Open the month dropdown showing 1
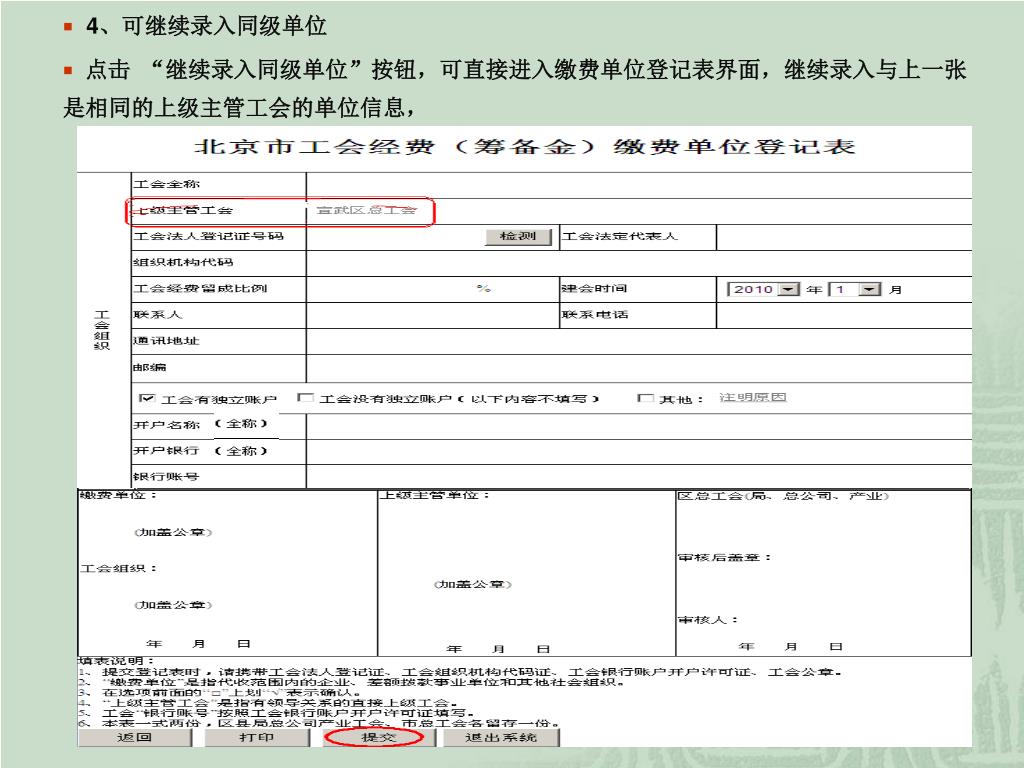Image resolution: width=1024 pixels, height=768 pixels. [x=855, y=289]
